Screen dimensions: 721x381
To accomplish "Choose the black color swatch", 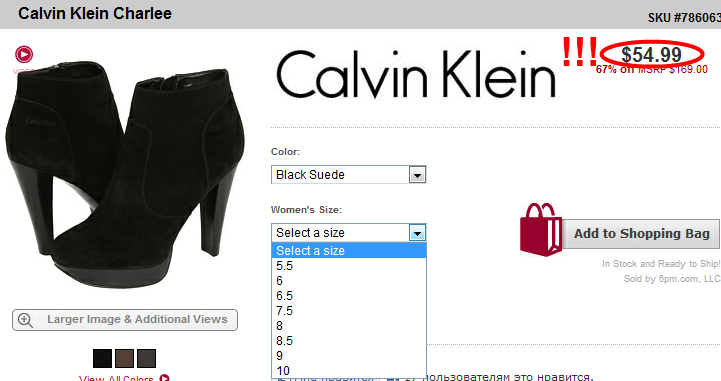I will [x=102, y=358].
